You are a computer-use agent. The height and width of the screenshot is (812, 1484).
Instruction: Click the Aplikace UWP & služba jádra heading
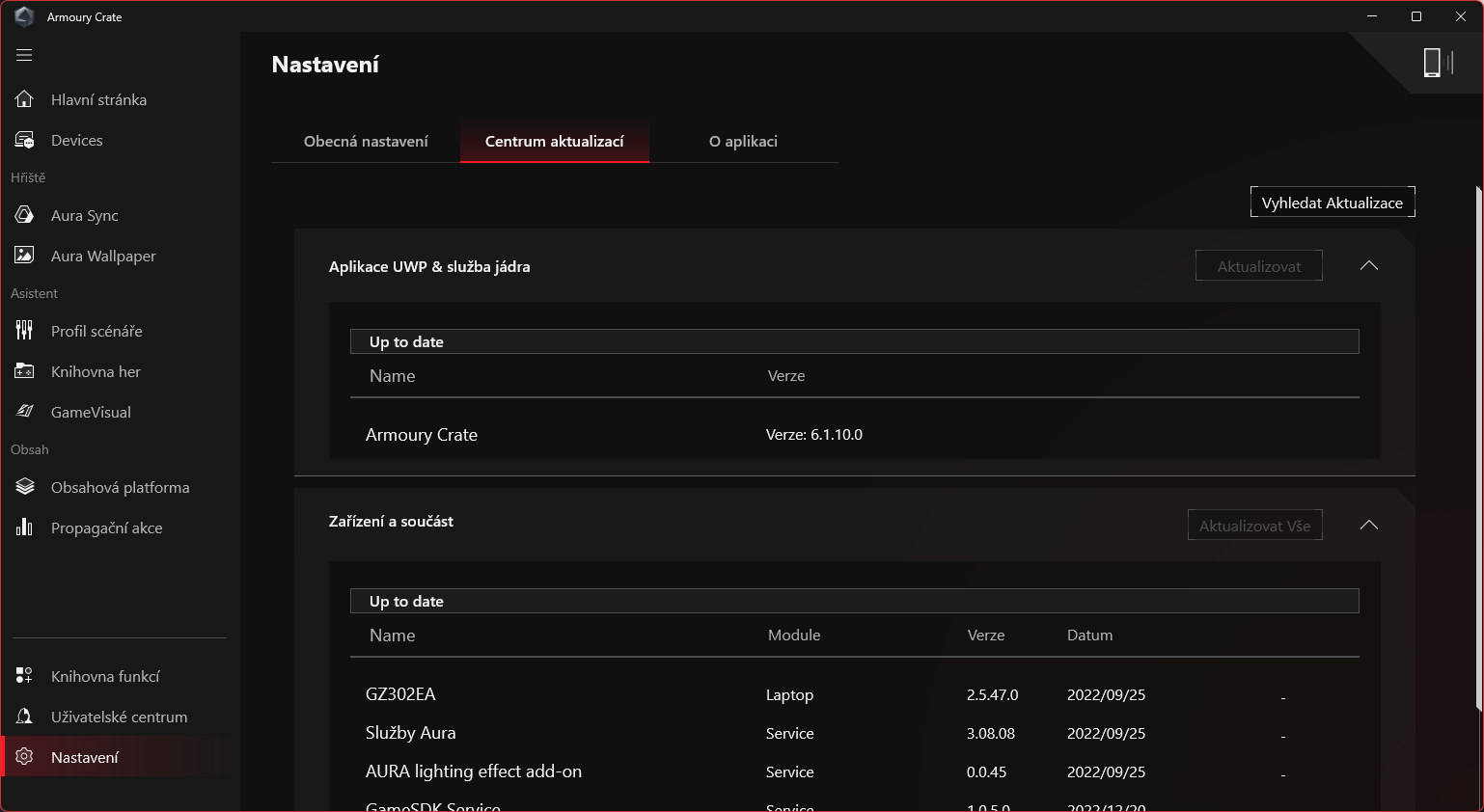429,266
